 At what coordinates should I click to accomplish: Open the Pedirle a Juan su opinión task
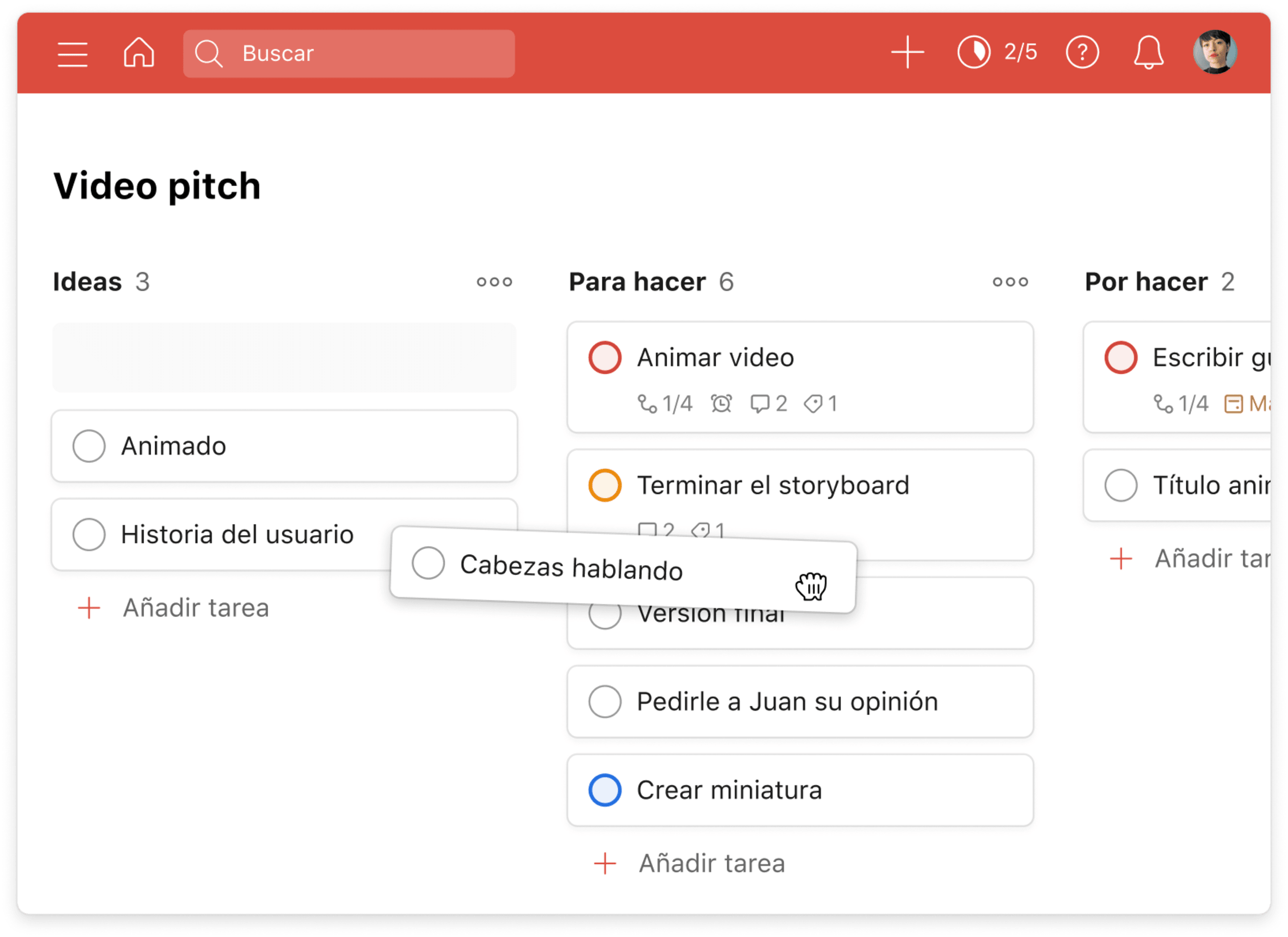800,702
